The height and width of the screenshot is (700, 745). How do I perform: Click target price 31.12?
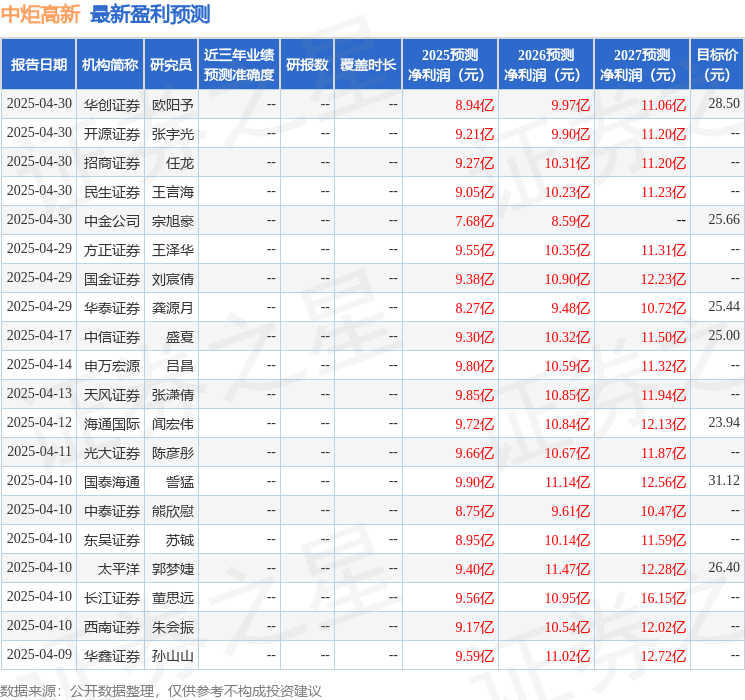[724, 480]
